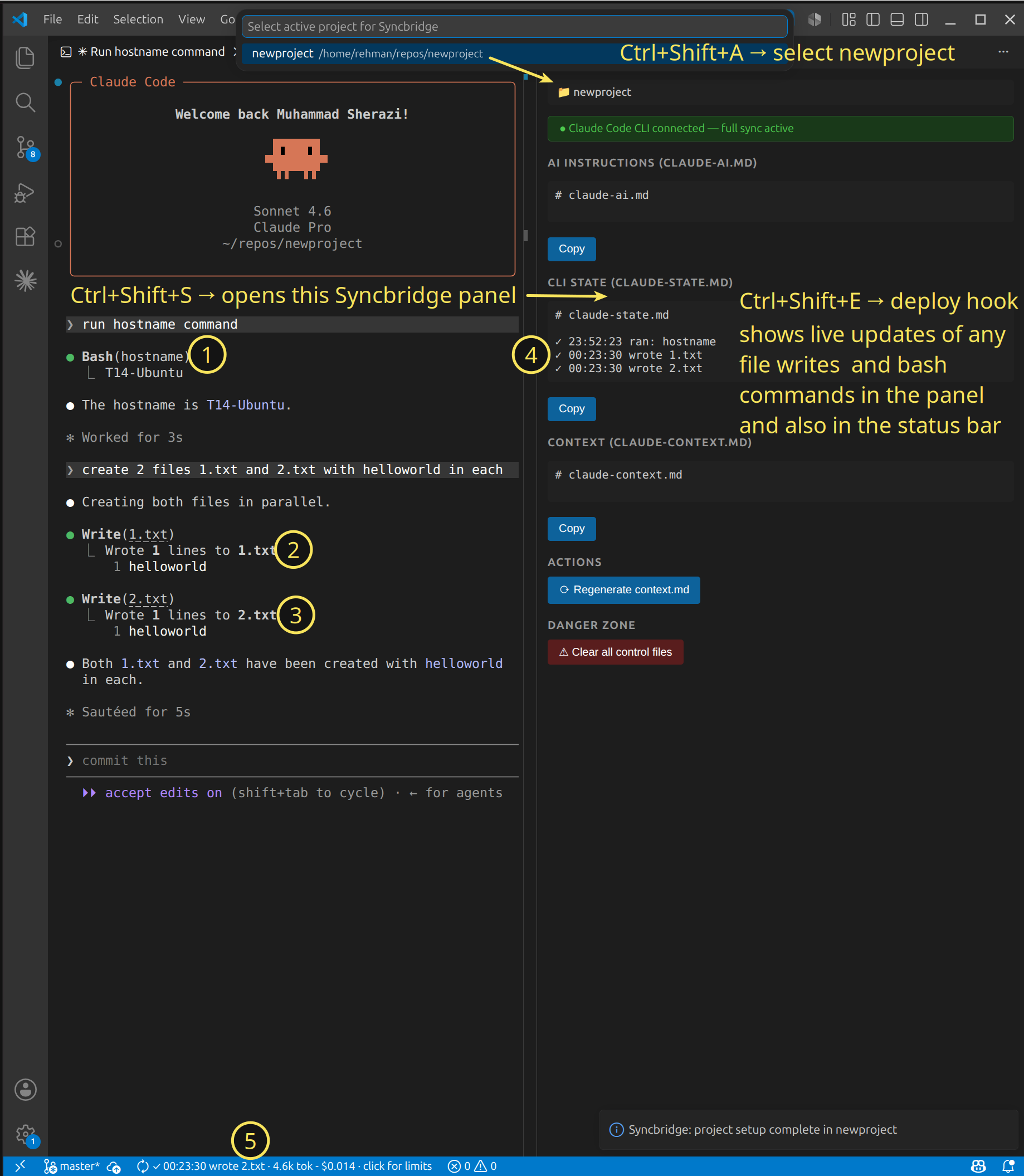The image size is (1024, 1176).
Task: Click the newproject folder label in the Syncbridge panel
Action: click(x=594, y=92)
